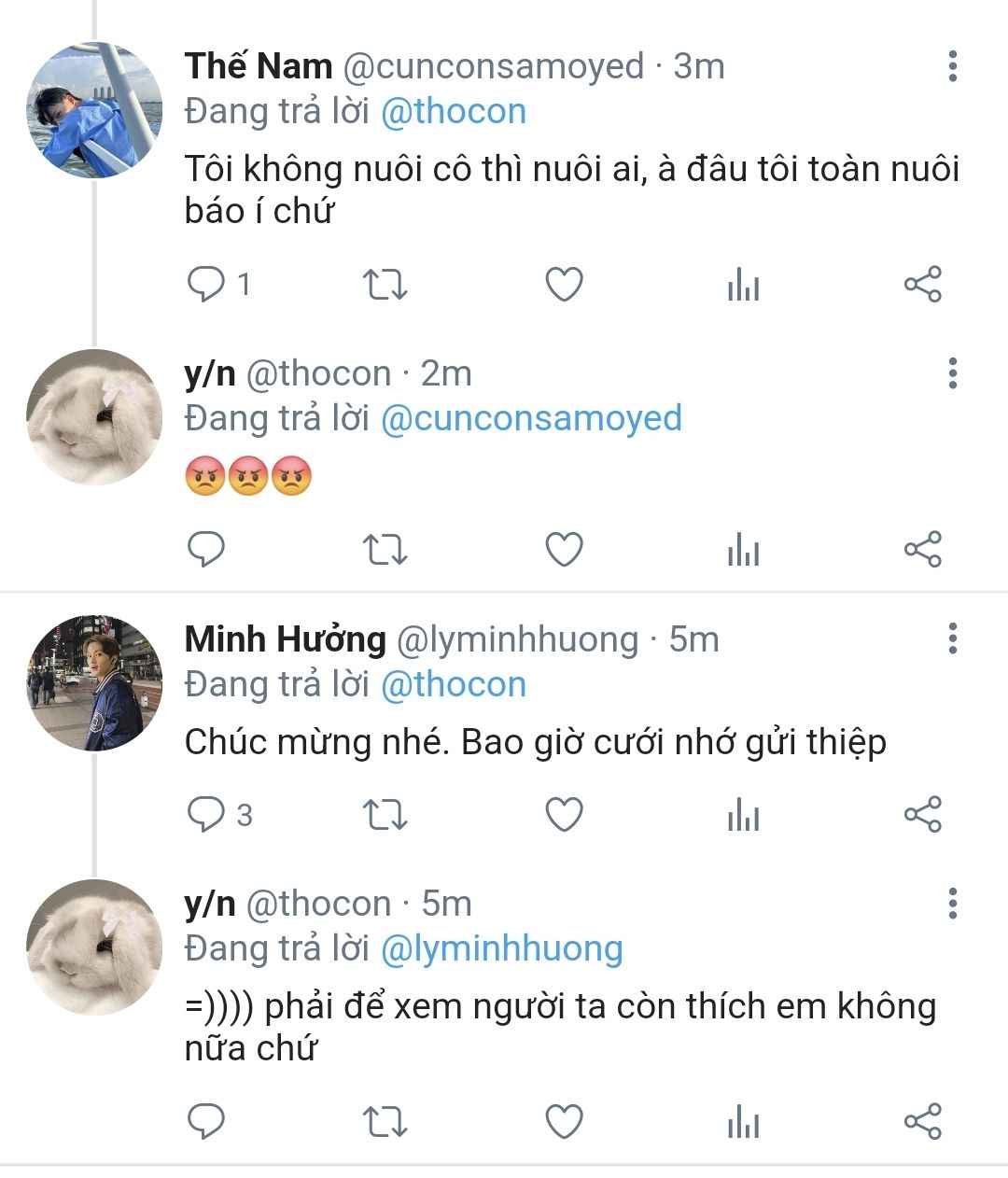Open more options for Thế Nam's tweet
1008x1178 pixels.
click(x=952, y=66)
